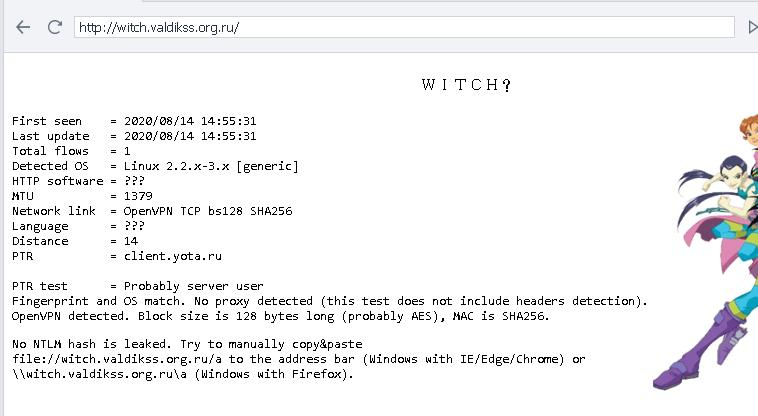Click the Probably server user result
Viewport: 758px width, 416px height.
click(193, 286)
